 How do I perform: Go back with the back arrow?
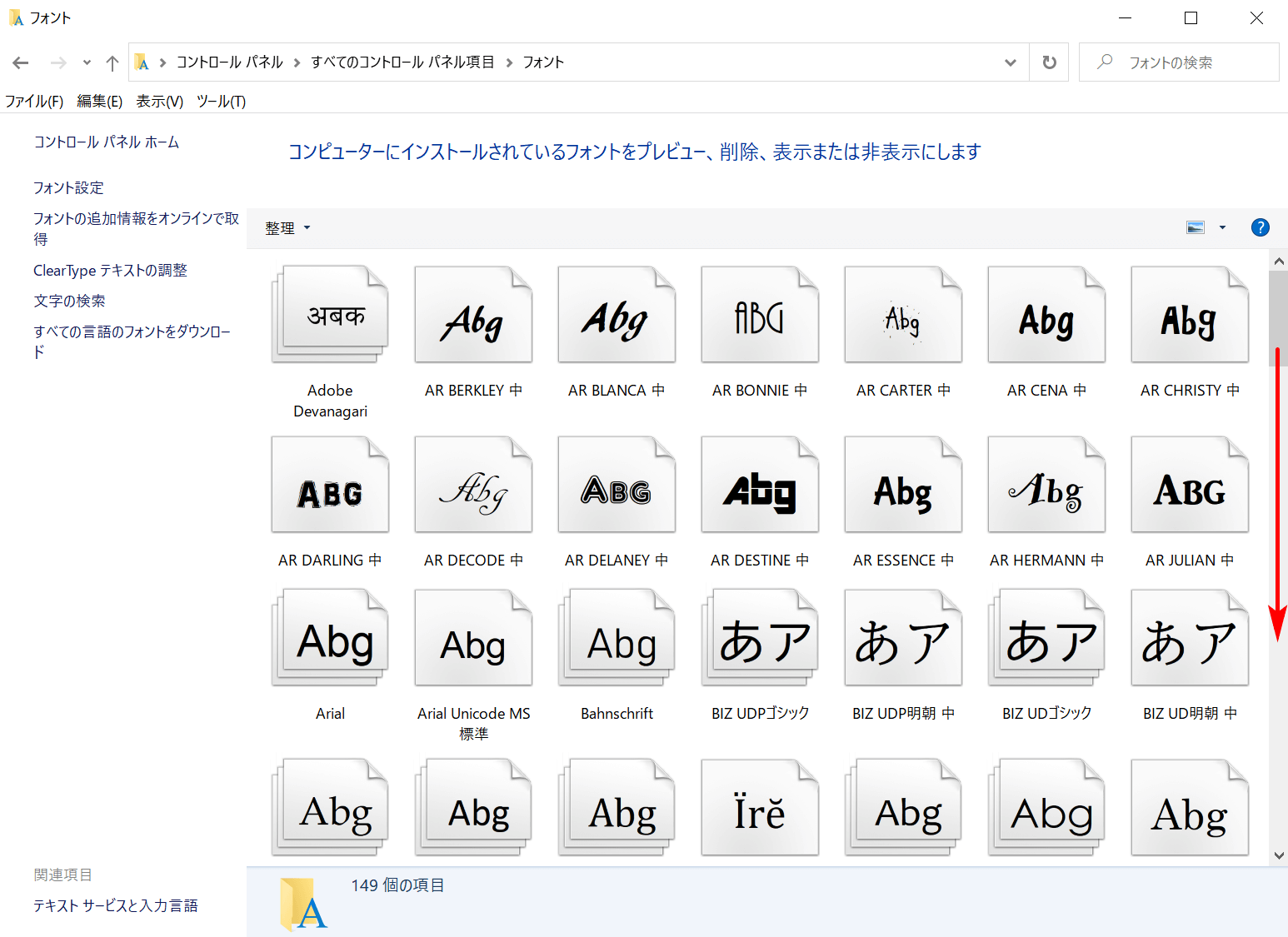21,62
